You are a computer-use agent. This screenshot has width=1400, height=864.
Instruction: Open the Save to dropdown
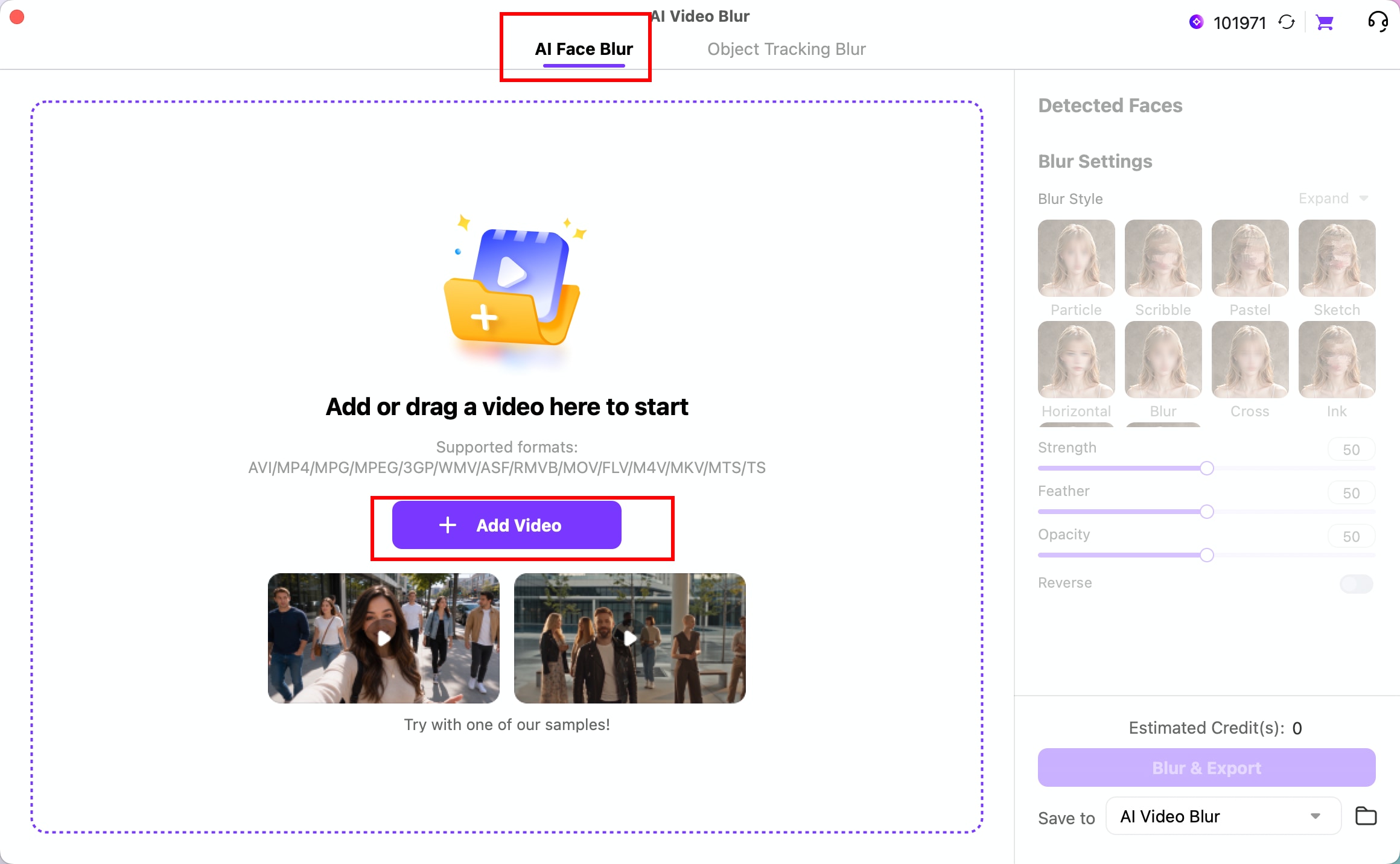pos(1223,816)
